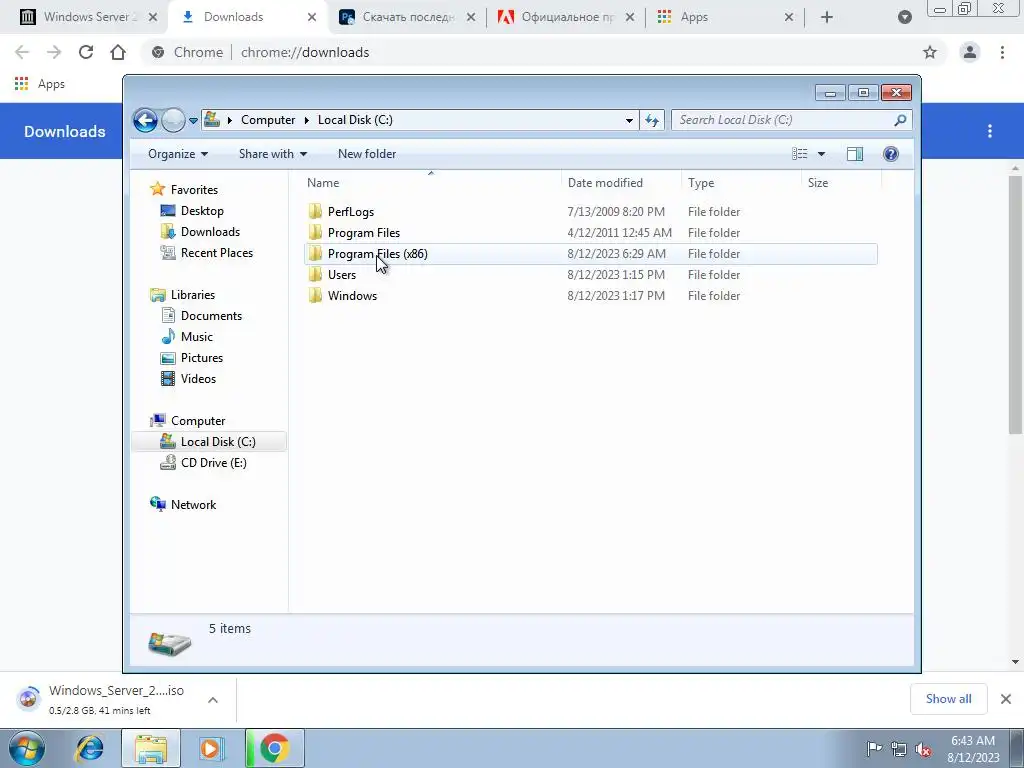
Task: Open the Documents library
Action: (211, 315)
